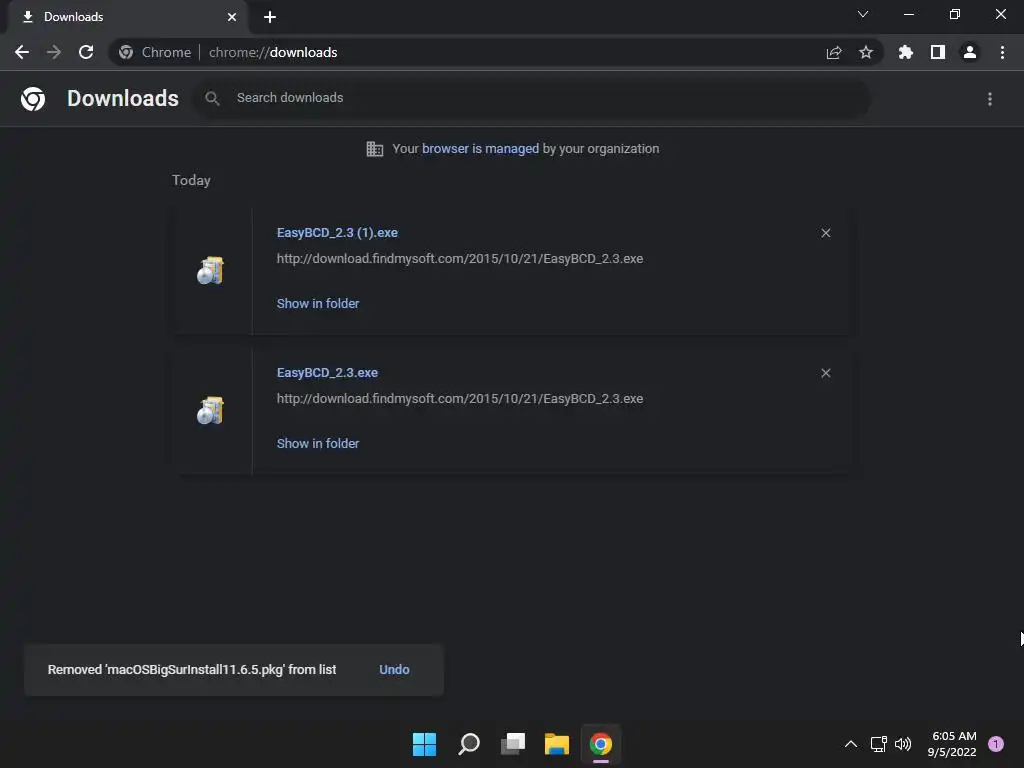Image resolution: width=1024 pixels, height=768 pixels.
Task: Open network status tray icon
Action: 879,744
